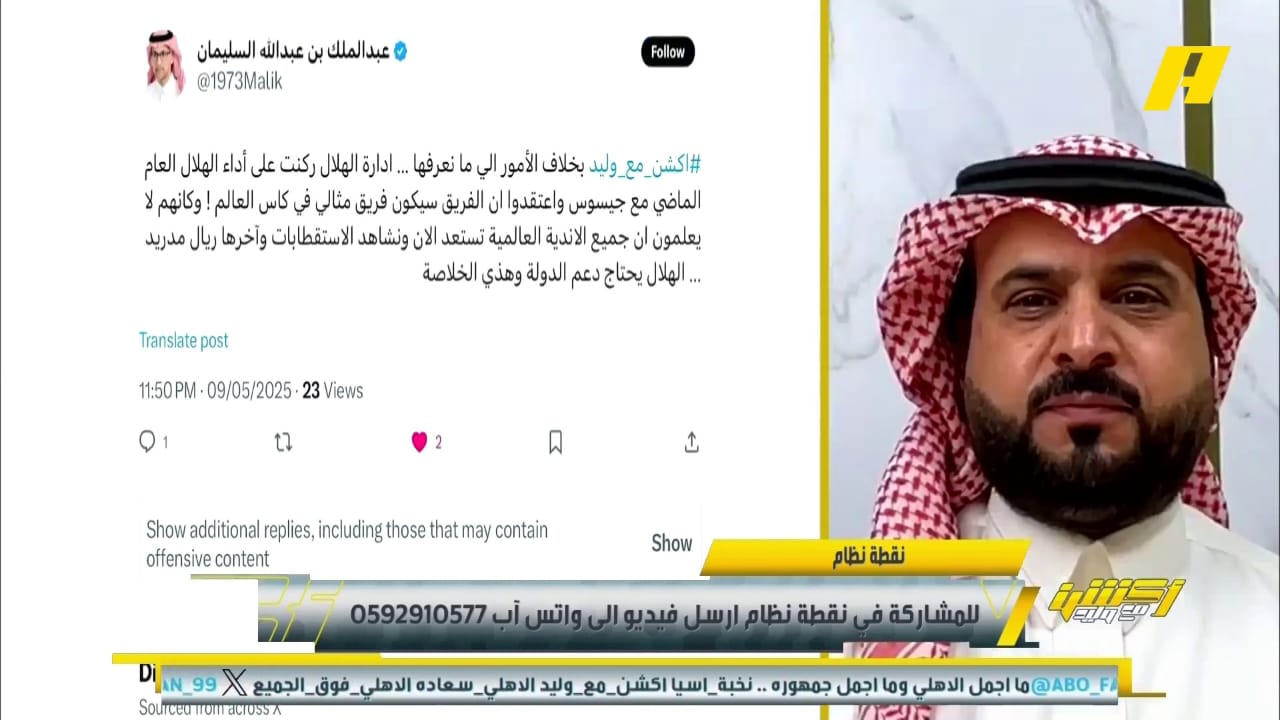Click the Follow button

coord(668,52)
